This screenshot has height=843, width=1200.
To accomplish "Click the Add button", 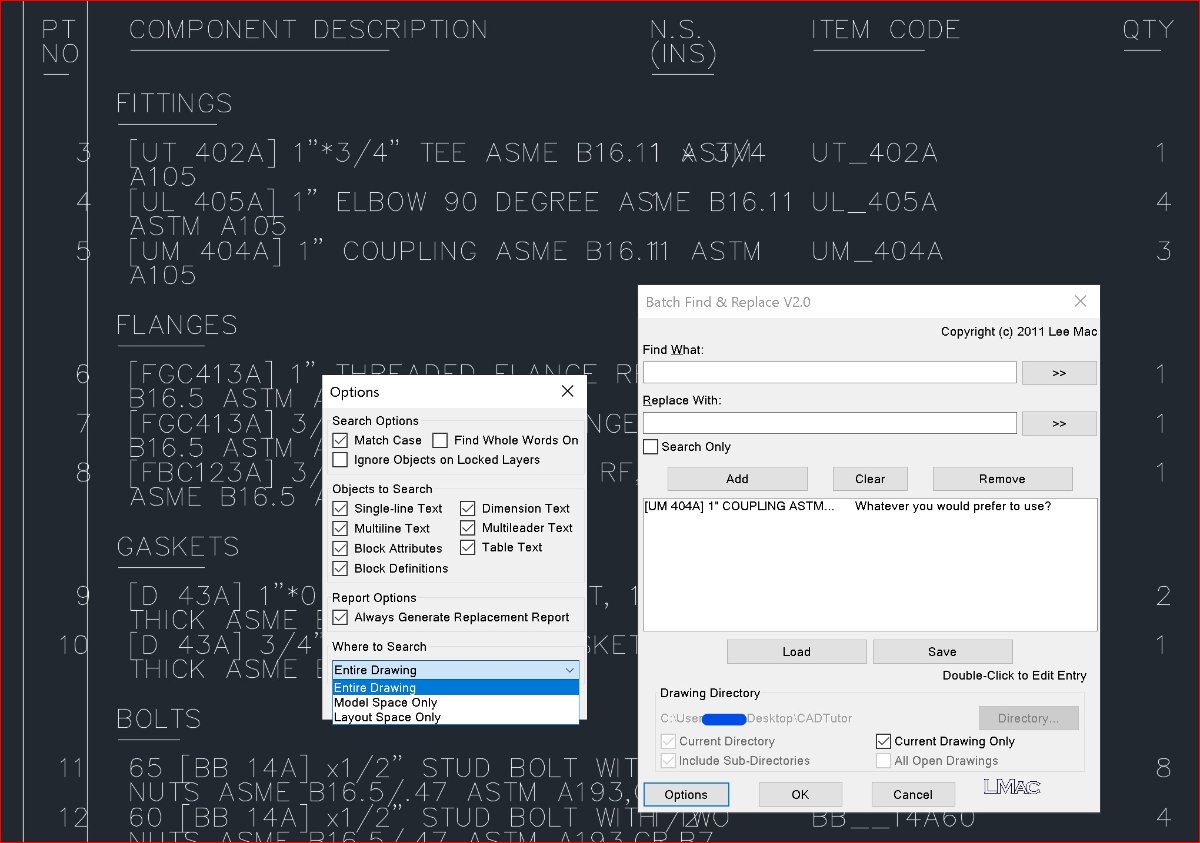I will coord(737,479).
